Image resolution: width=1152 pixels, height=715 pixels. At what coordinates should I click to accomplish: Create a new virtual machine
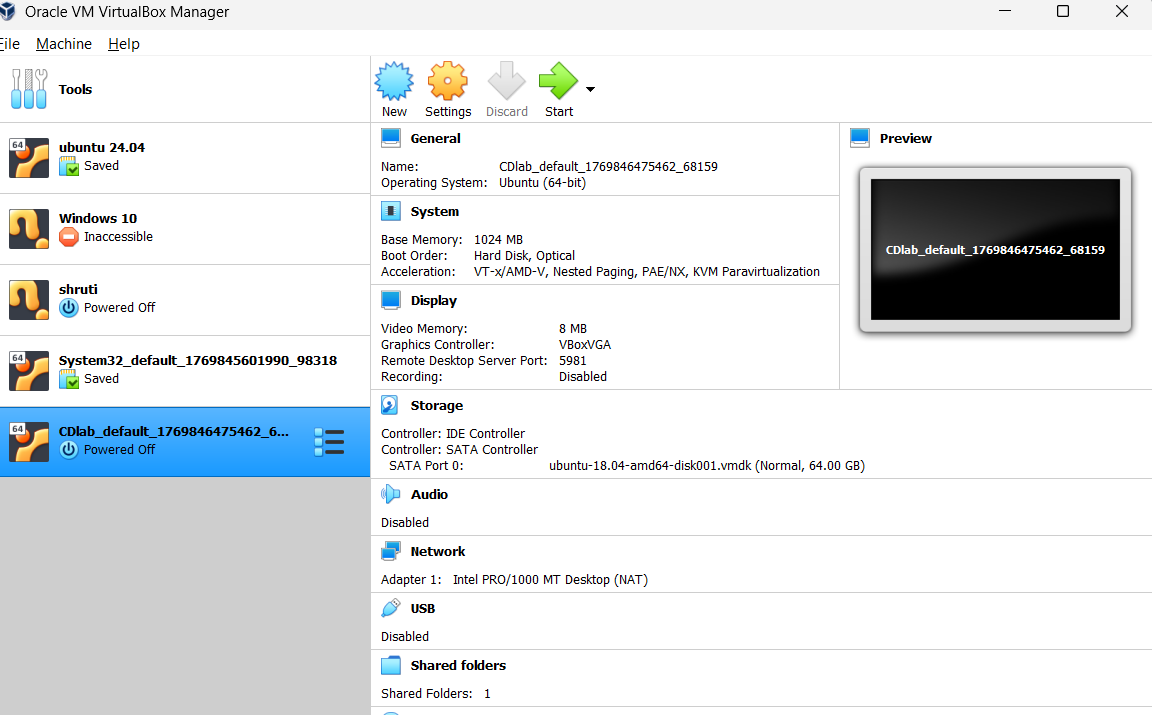point(394,88)
